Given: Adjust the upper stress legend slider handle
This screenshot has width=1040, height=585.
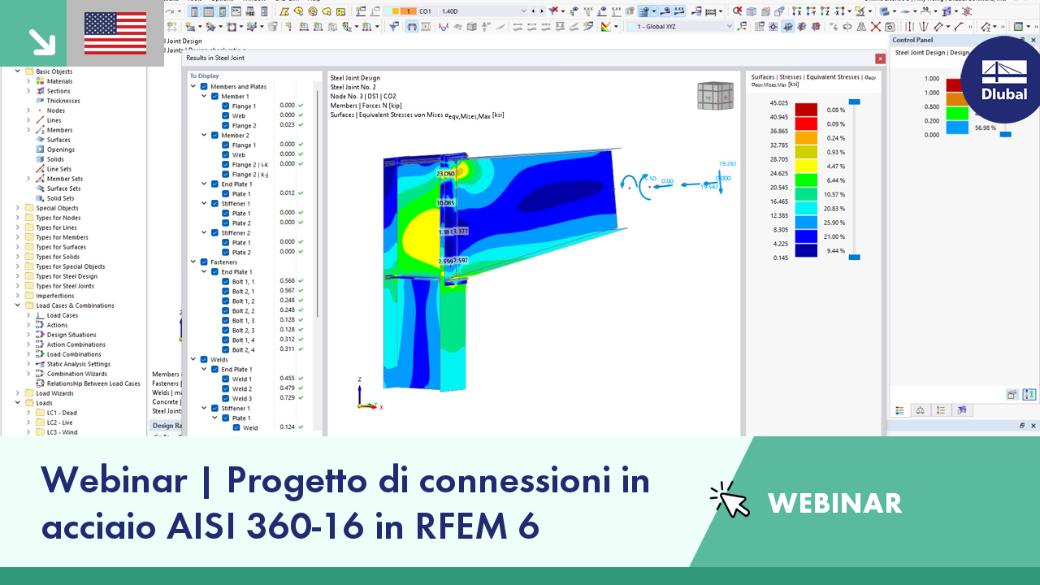Looking at the screenshot, I should [854, 102].
